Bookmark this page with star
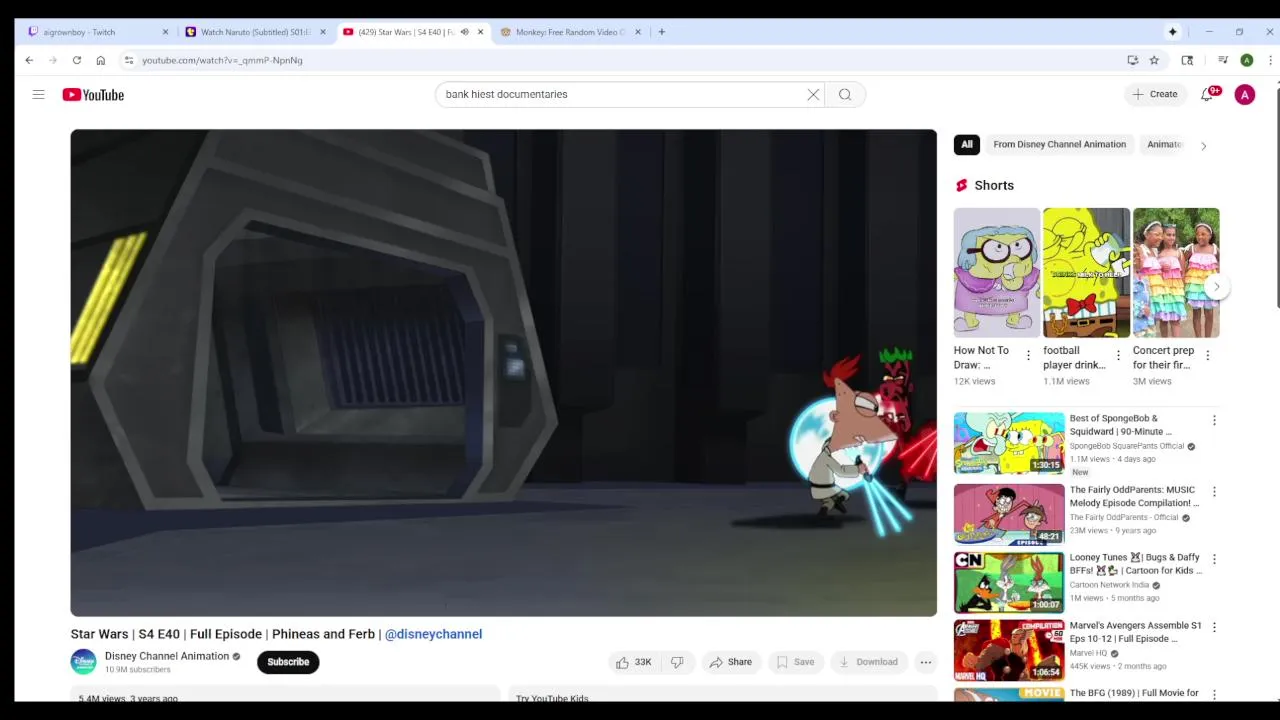The height and width of the screenshot is (720, 1280). click(x=1154, y=60)
